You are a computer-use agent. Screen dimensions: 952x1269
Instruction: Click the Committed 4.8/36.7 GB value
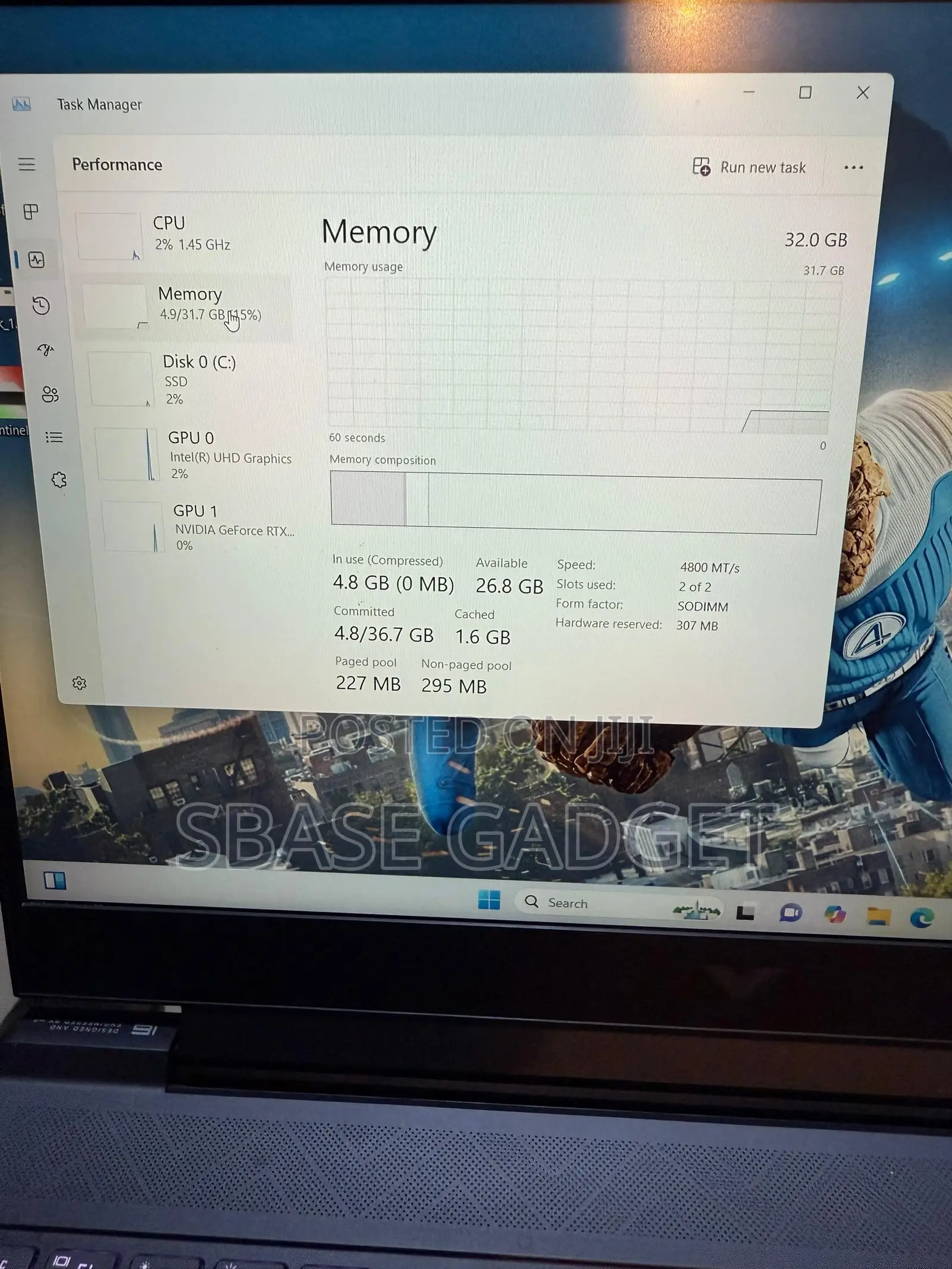[x=384, y=634]
